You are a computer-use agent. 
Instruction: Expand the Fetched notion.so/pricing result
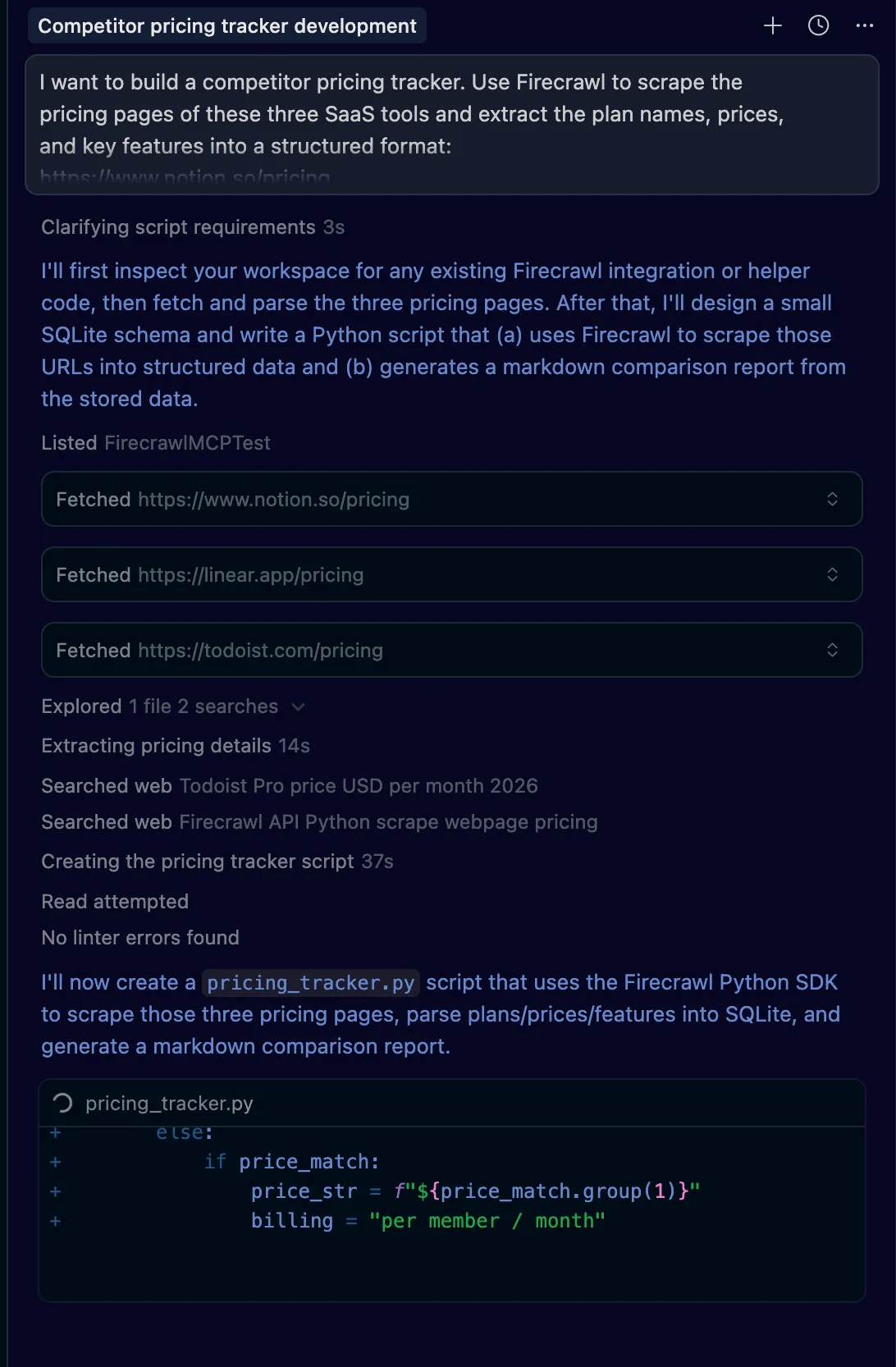coord(832,499)
